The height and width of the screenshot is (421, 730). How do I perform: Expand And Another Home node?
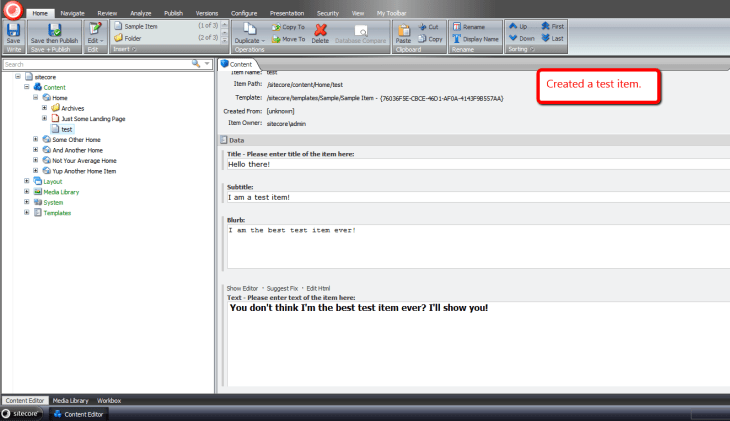[x=35, y=150]
